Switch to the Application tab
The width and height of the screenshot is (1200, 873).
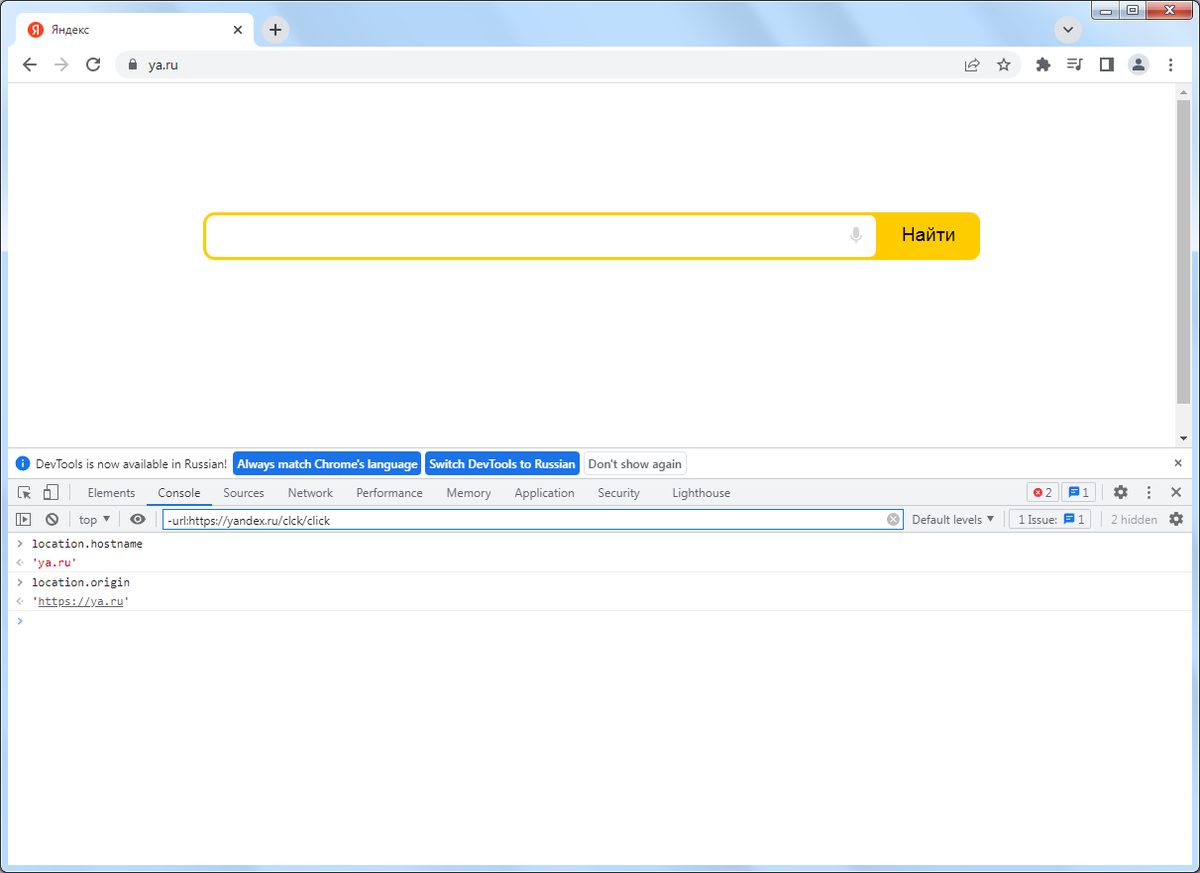click(x=544, y=493)
